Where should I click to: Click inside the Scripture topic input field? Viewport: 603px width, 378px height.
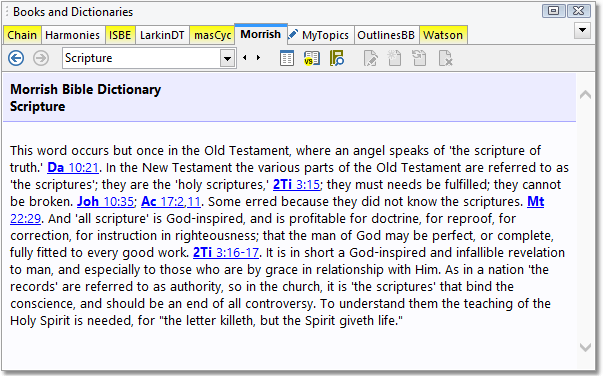pyautogui.click(x=142, y=58)
